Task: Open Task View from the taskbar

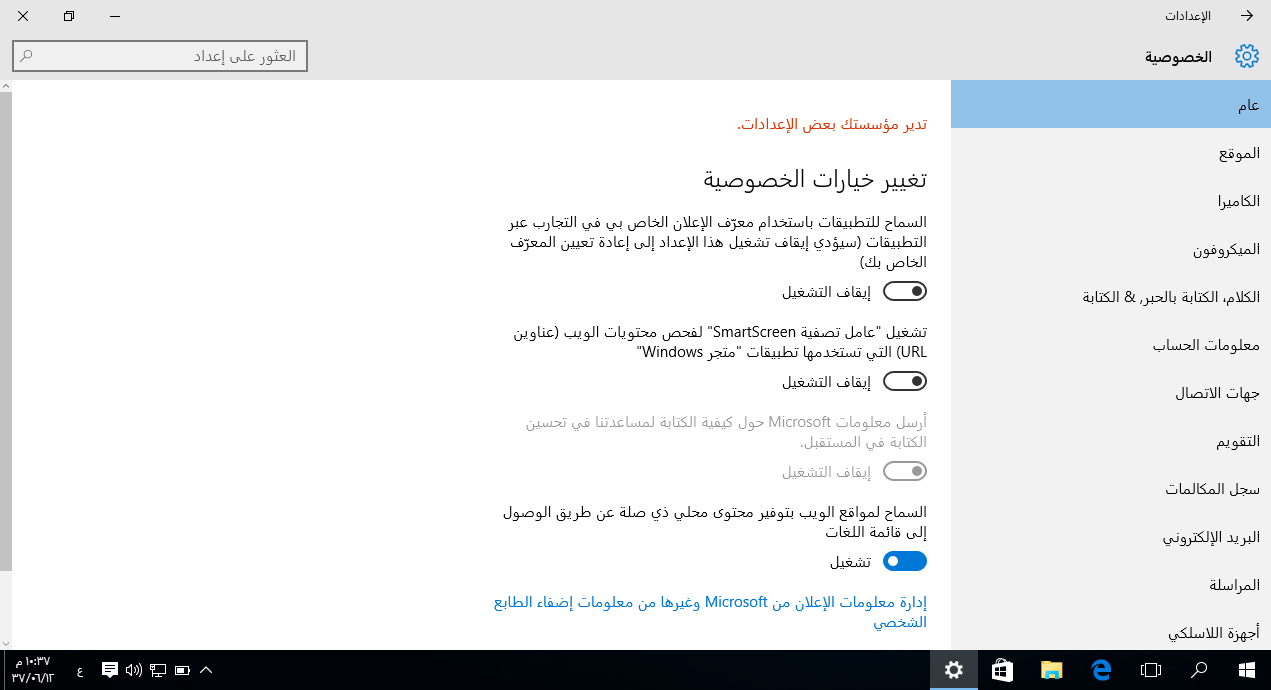Action: point(1151,670)
